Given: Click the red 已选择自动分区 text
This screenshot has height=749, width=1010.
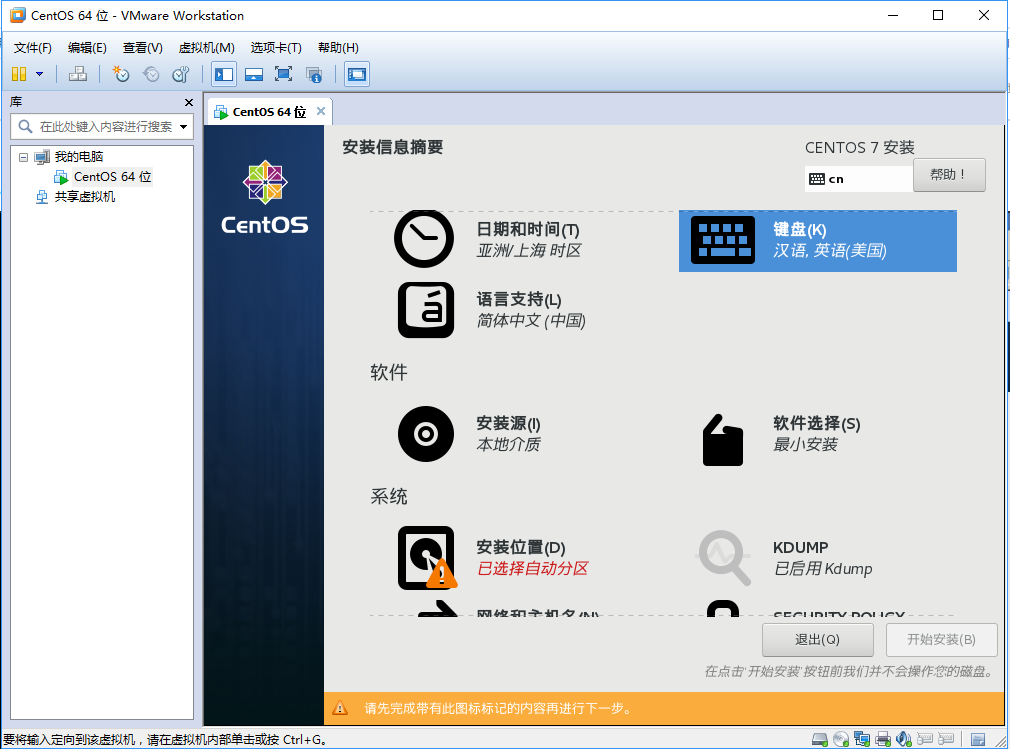Looking at the screenshot, I should click(533, 569).
